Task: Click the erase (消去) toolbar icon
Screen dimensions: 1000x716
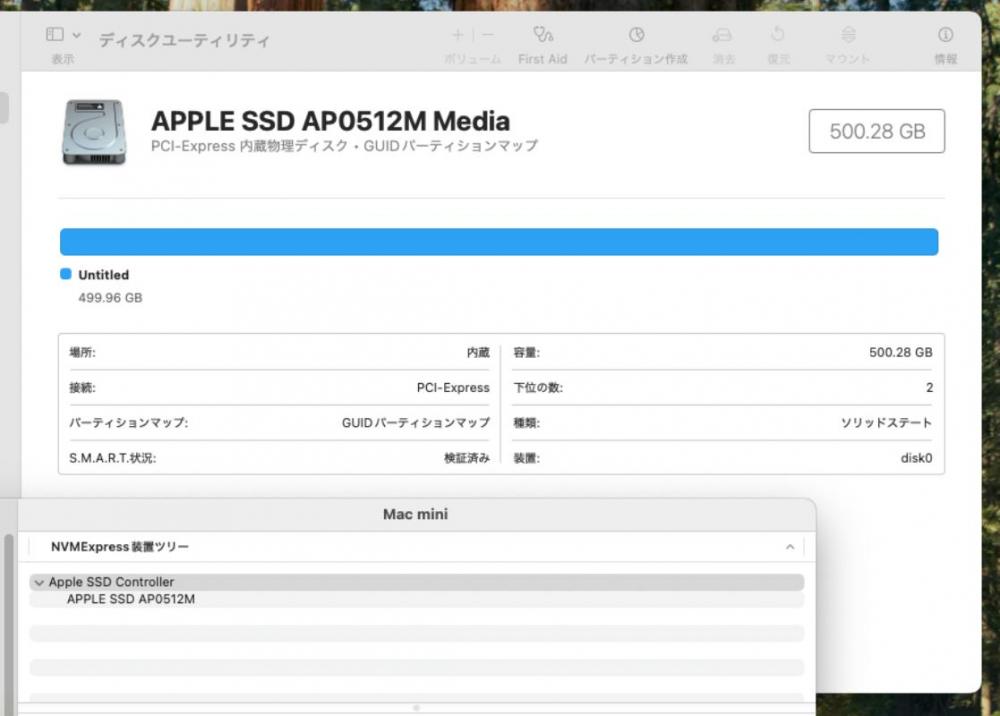Action: [x=722, y=34]
